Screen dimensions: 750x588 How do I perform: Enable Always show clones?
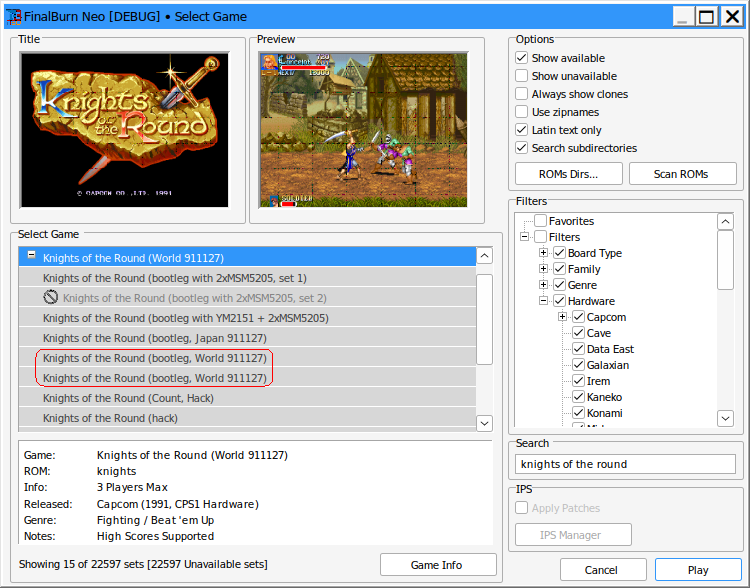tap(521, 94)
